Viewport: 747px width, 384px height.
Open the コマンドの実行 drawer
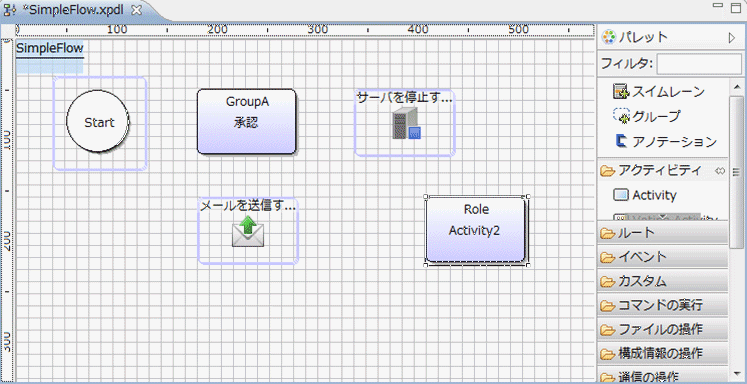662,305
